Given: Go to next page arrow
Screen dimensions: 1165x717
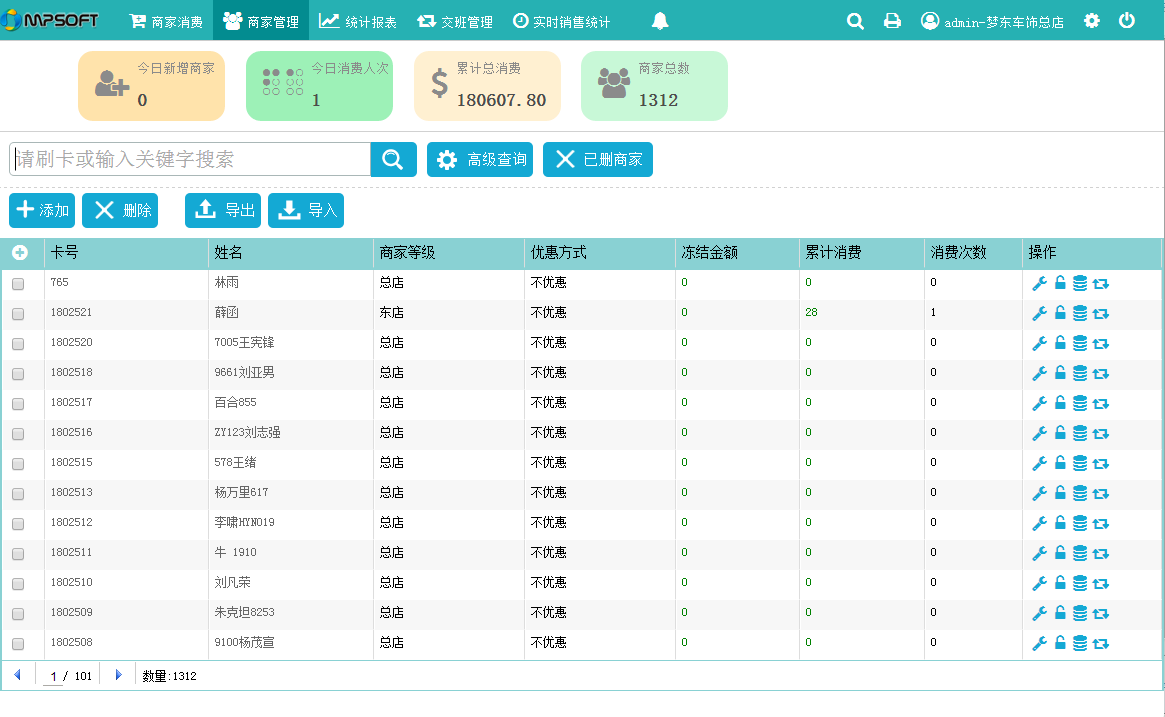Looking at the screenshot, I should coord(119,675).
